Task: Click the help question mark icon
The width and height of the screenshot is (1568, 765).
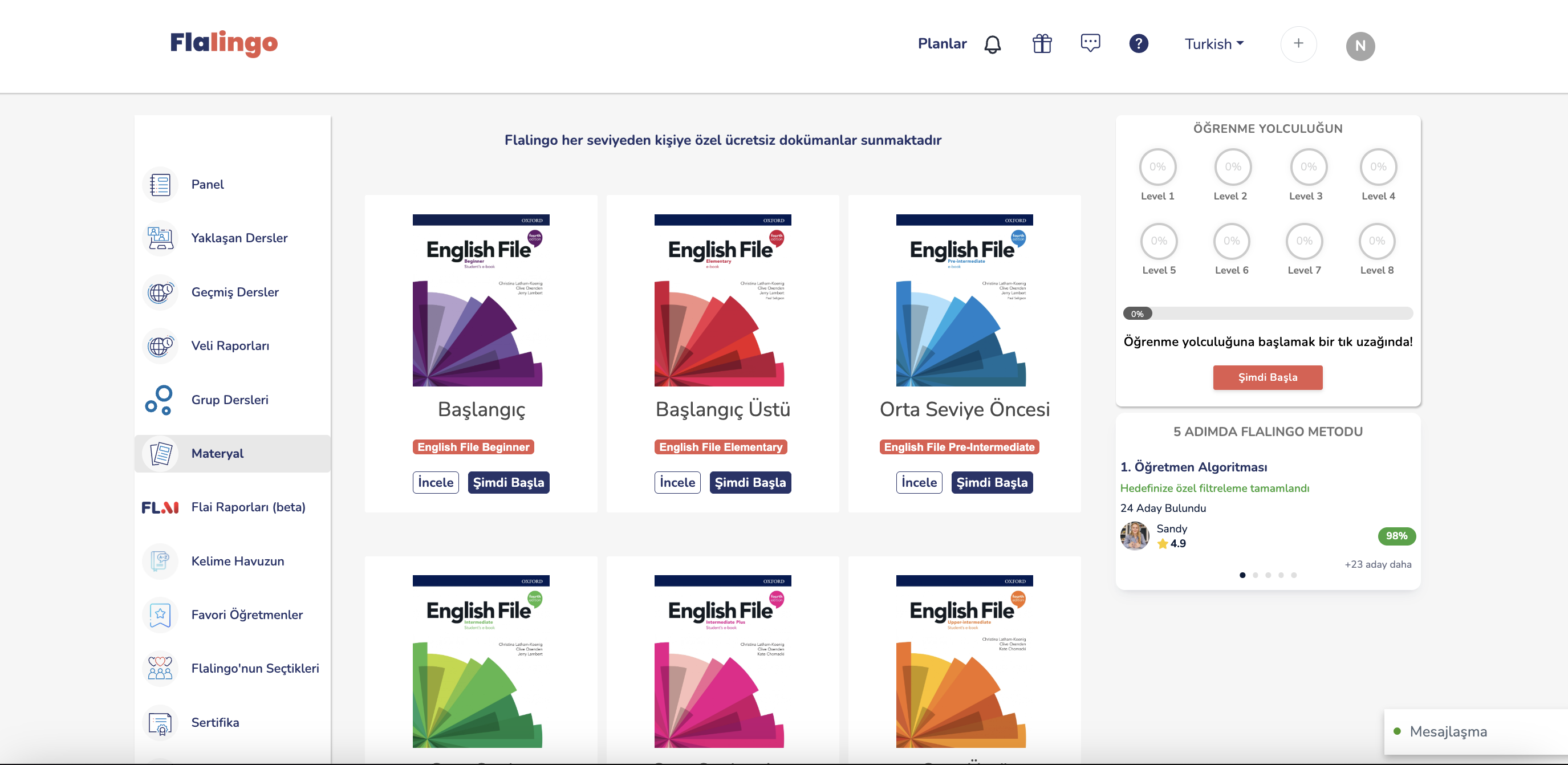Action: coord(1138,44)
